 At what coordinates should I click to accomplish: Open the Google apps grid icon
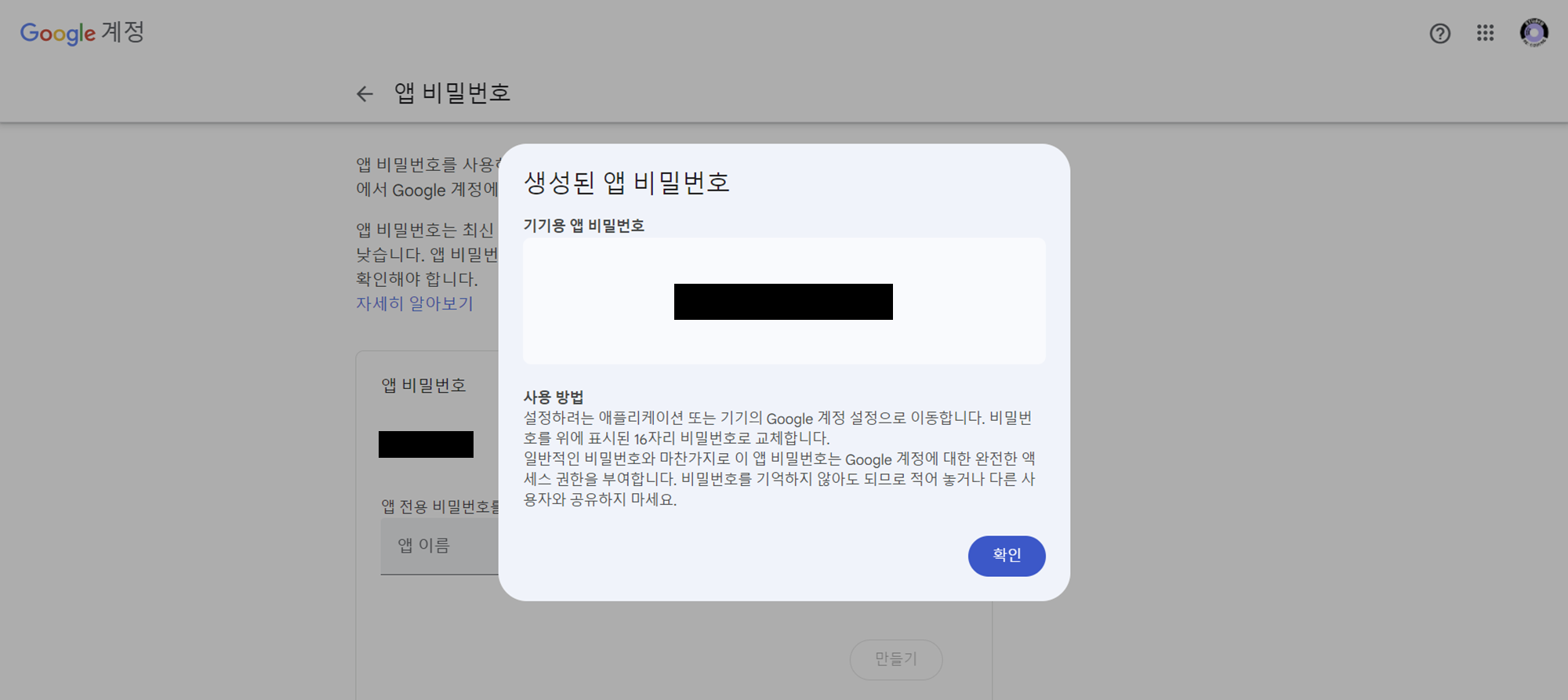(1485, 33)
